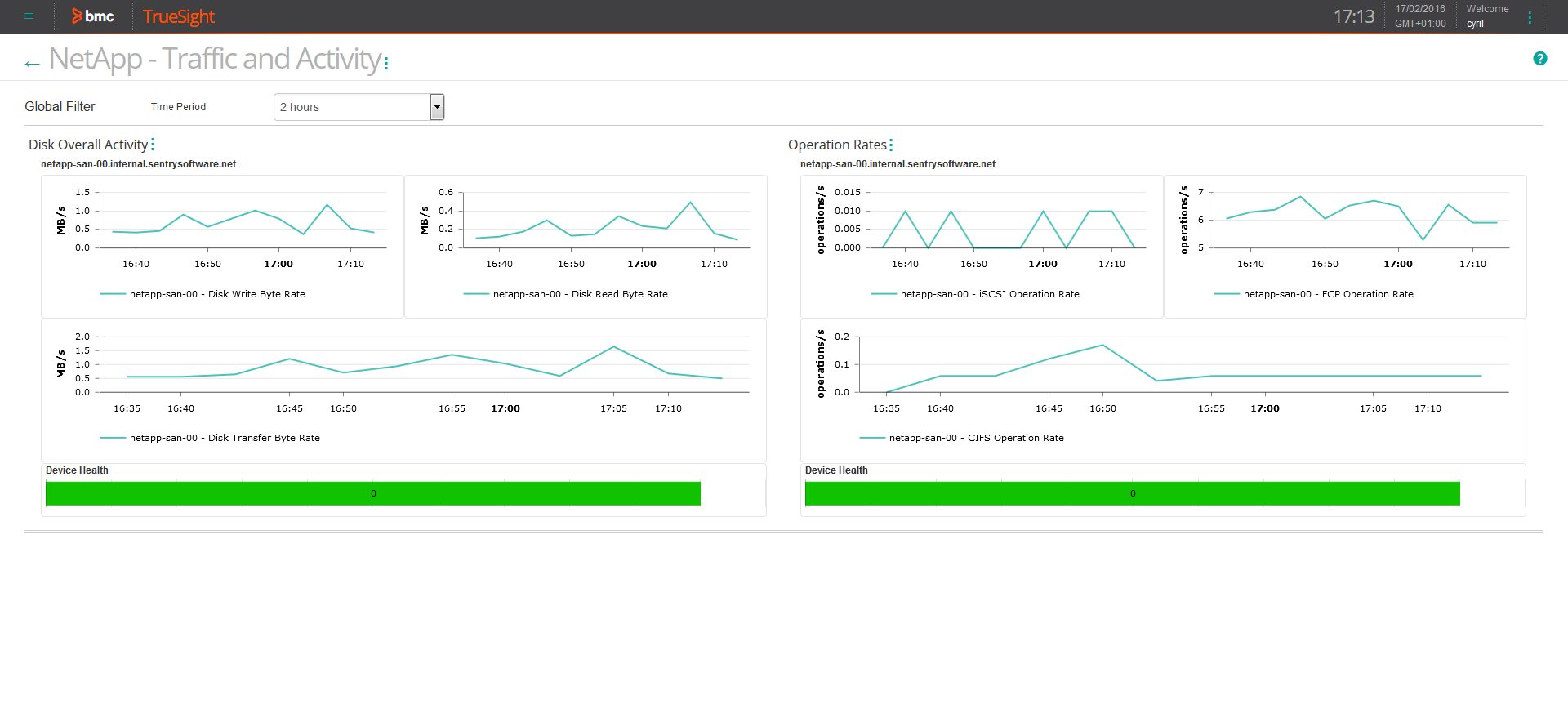Screen dimensions: 1568x709
Task: Expand the Time Period dropdown arrow
Action: tap(437, 107)
